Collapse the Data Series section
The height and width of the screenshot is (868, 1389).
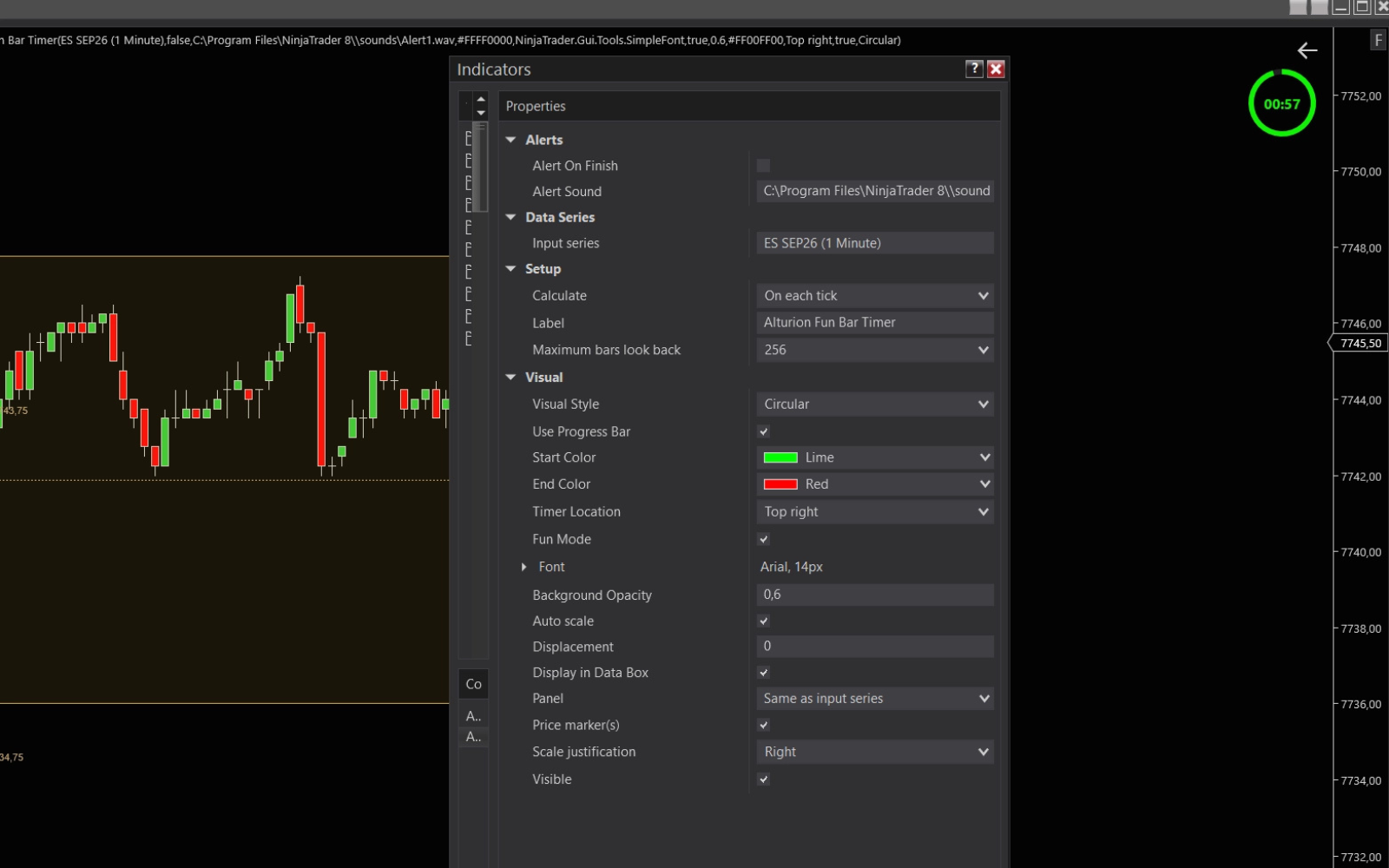(x=511, y=217)
